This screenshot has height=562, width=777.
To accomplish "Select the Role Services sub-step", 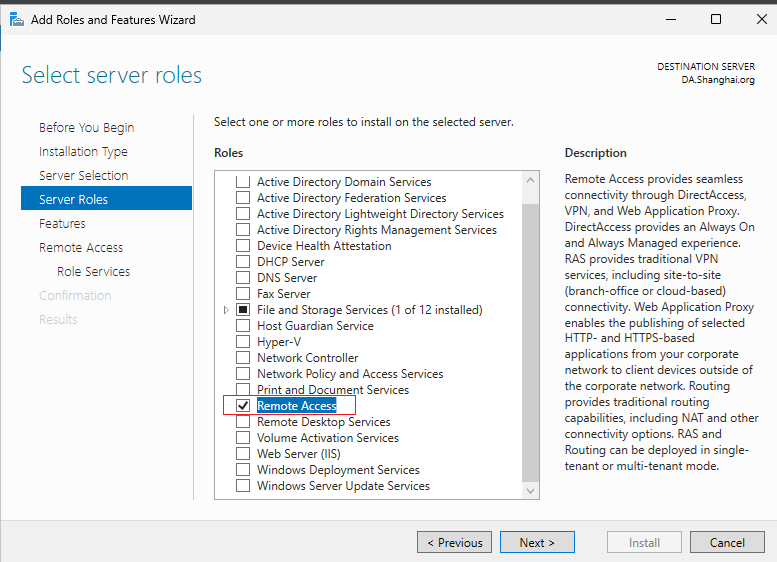I will 94,272.
